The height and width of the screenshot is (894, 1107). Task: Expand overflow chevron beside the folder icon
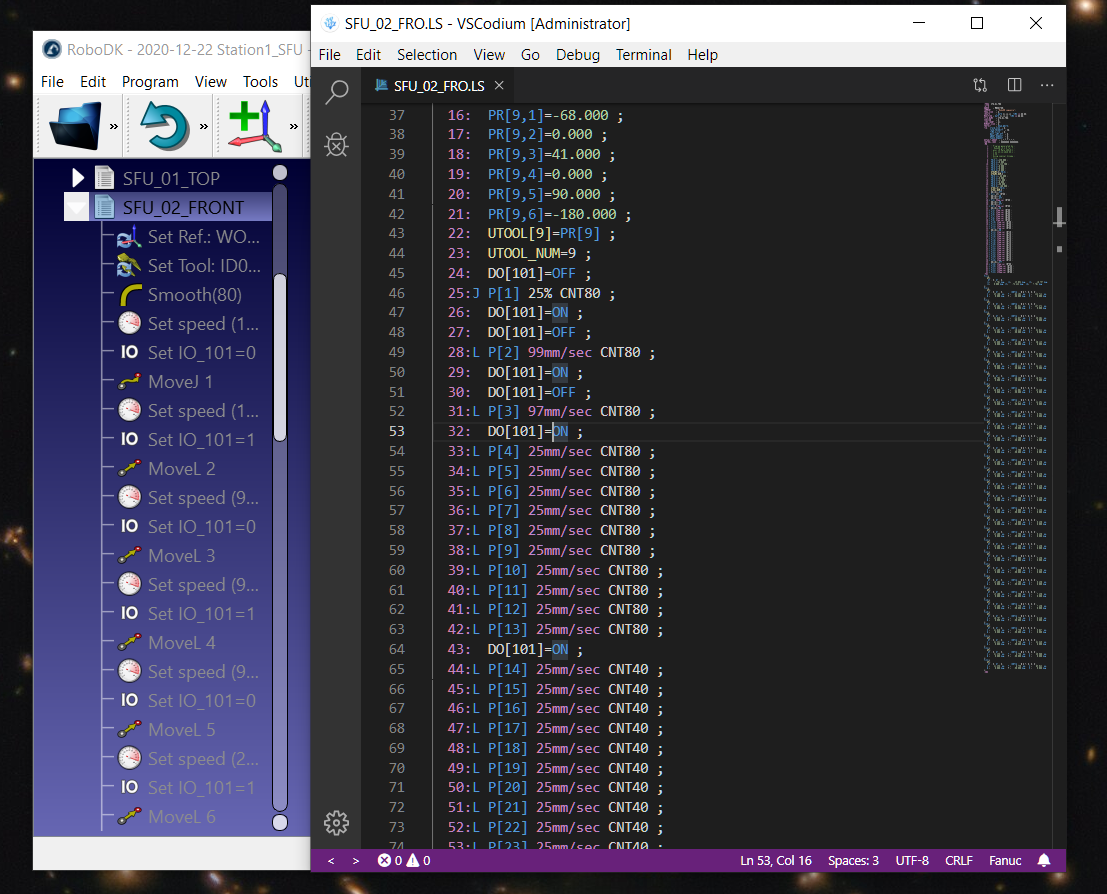point(114,126)
